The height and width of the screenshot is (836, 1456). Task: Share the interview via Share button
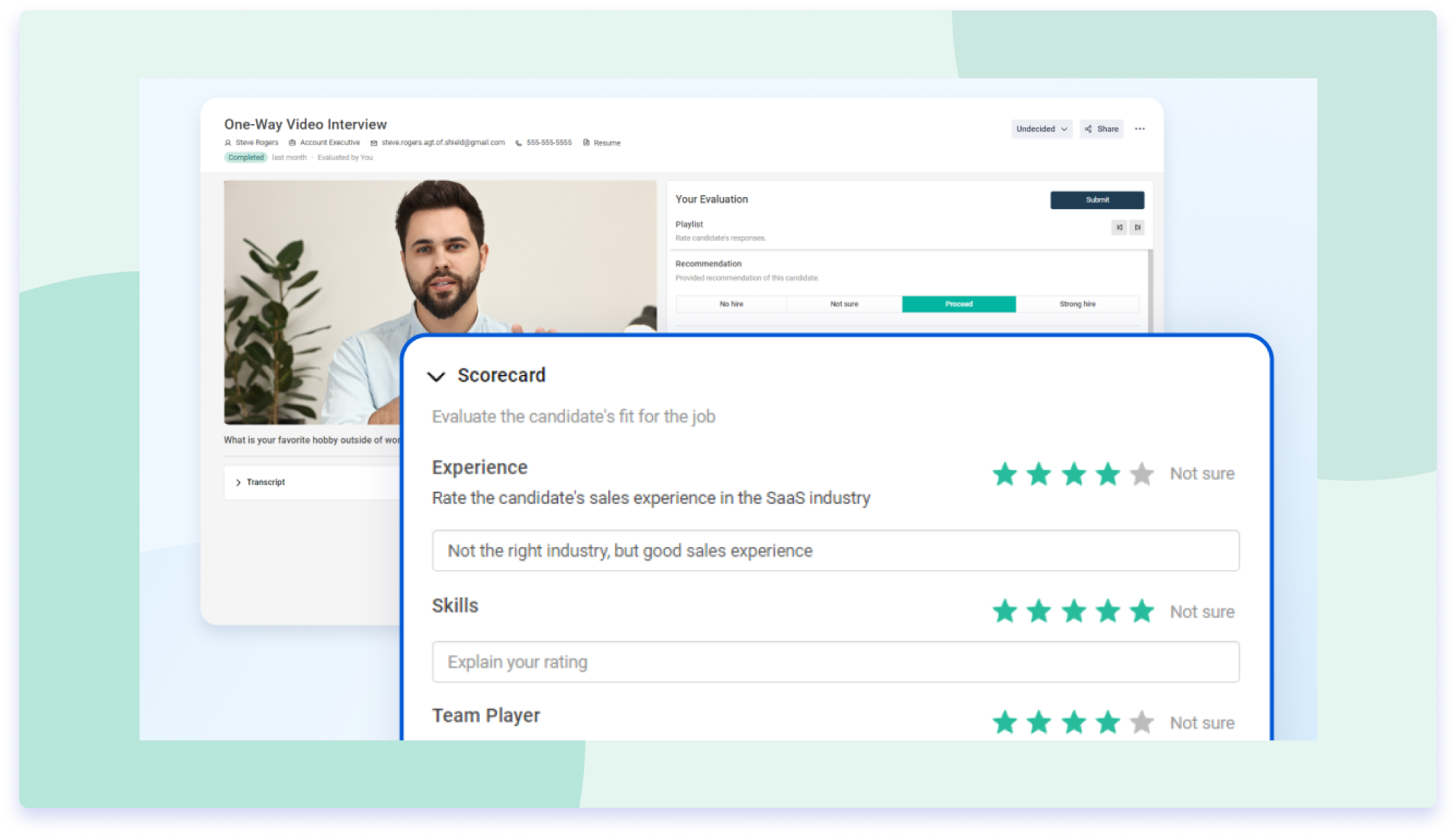[x=1102, y=129]
